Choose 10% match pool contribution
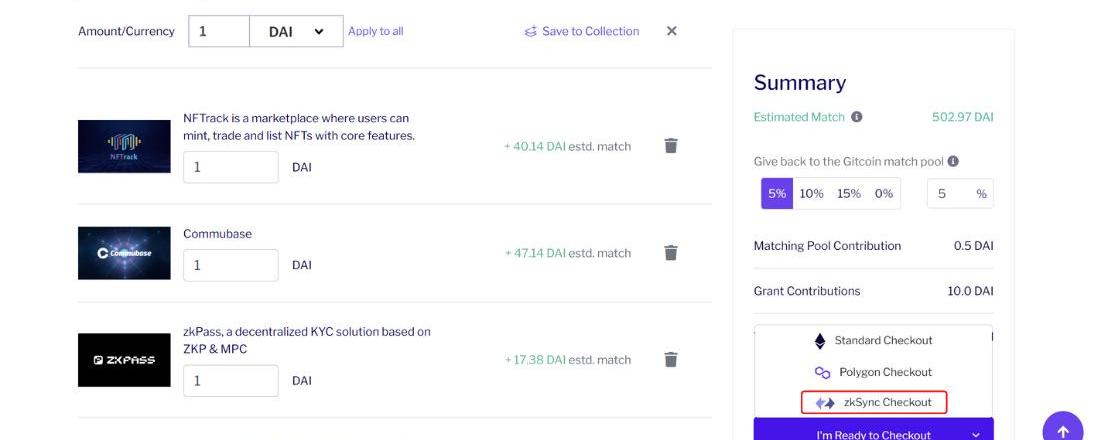Screen dimensions: 1100x440 coord(811,194)
